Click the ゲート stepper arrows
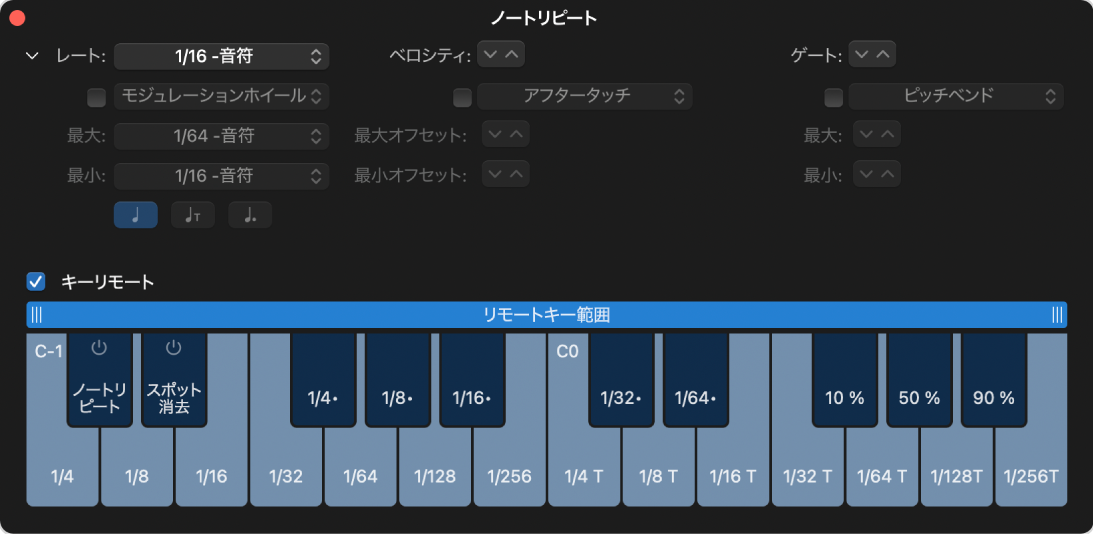The height and width of the screenshot is (535, 1093). click(x=872, y=54)
